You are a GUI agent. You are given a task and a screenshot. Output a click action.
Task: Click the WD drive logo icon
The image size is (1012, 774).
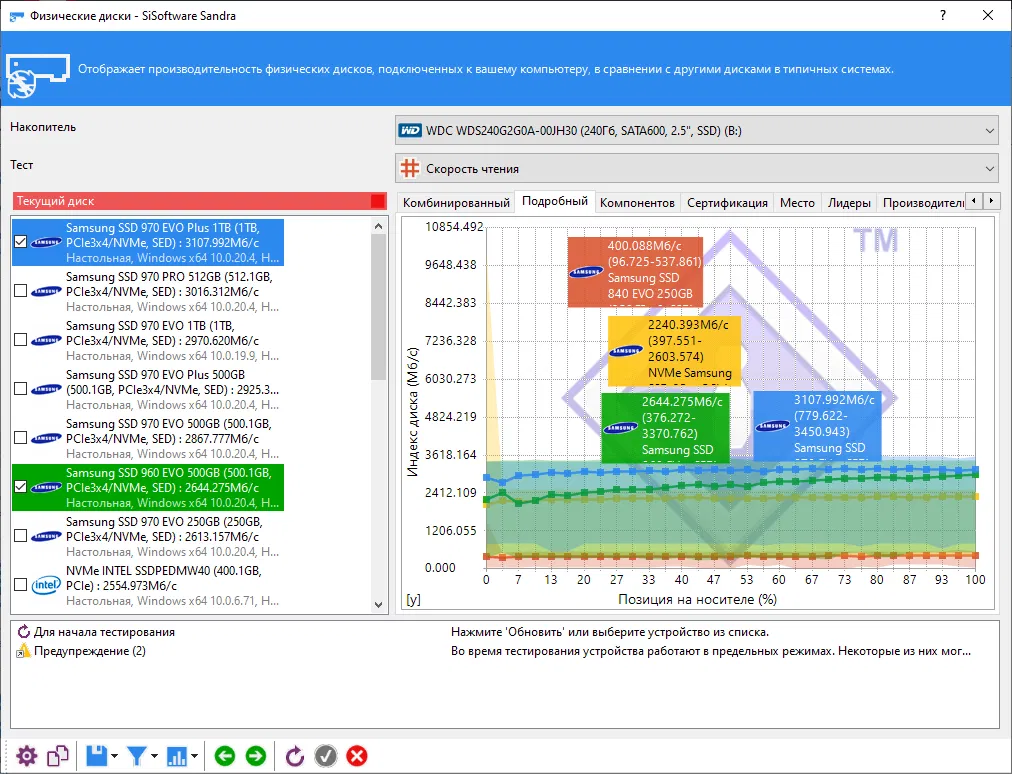[410, 130]
